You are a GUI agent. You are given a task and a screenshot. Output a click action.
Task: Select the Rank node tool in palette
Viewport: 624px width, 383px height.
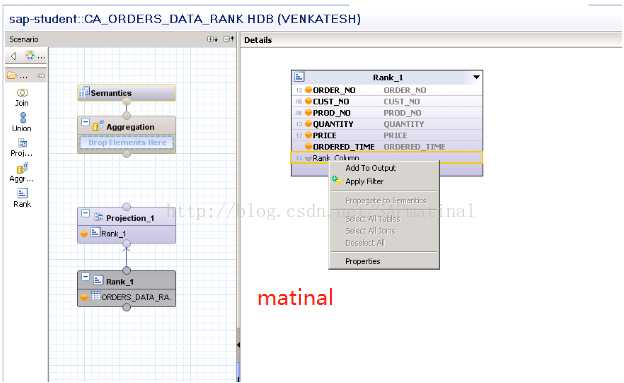[x=22, y=198]
